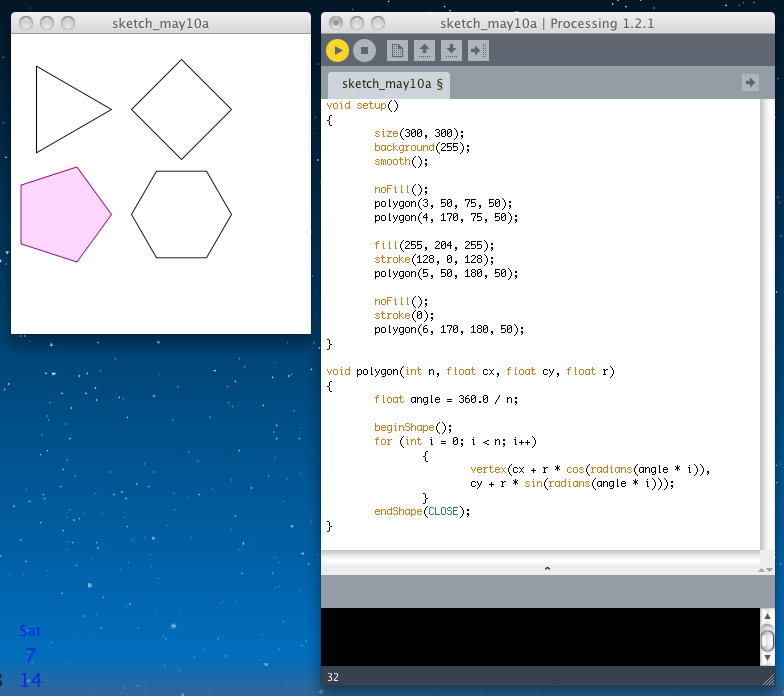Click the divider handle above the console
784x696 pixels.
[x=546, y=568]
